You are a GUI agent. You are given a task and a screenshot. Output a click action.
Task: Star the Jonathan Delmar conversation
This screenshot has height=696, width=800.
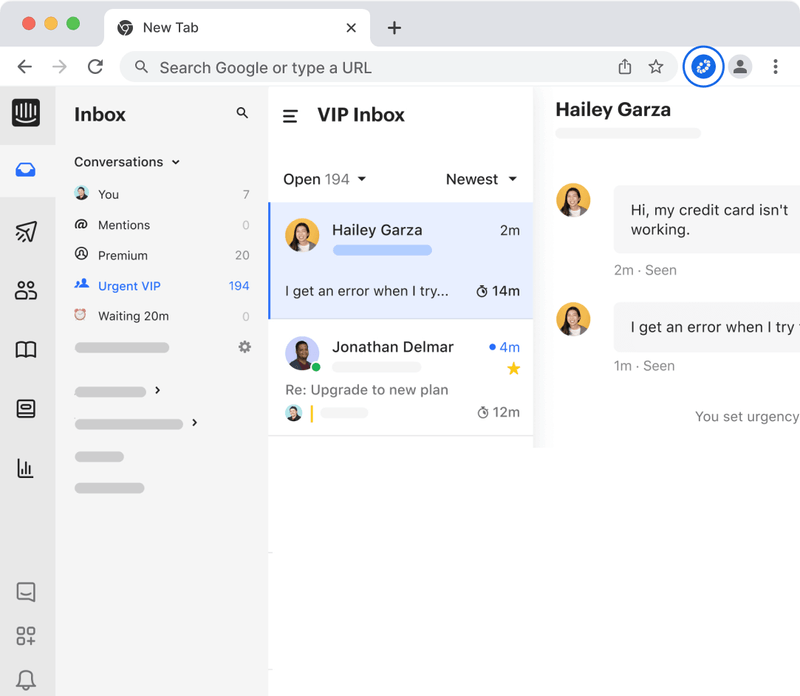[513, 369]
